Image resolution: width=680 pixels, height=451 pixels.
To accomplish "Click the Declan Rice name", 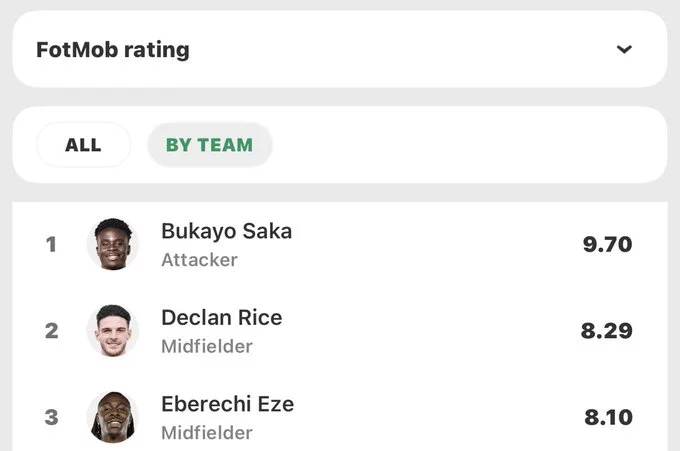I will pyautogui.click(x=222, y=317).
